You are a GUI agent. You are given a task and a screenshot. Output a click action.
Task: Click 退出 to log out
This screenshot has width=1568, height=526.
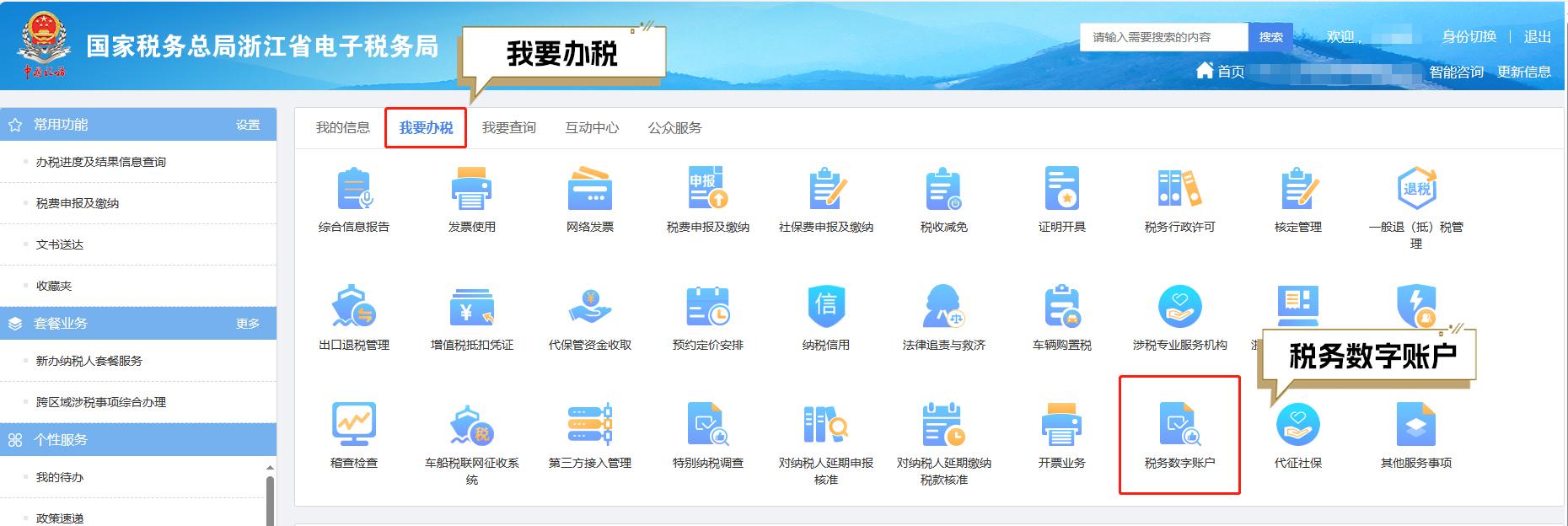[1538, 37]
